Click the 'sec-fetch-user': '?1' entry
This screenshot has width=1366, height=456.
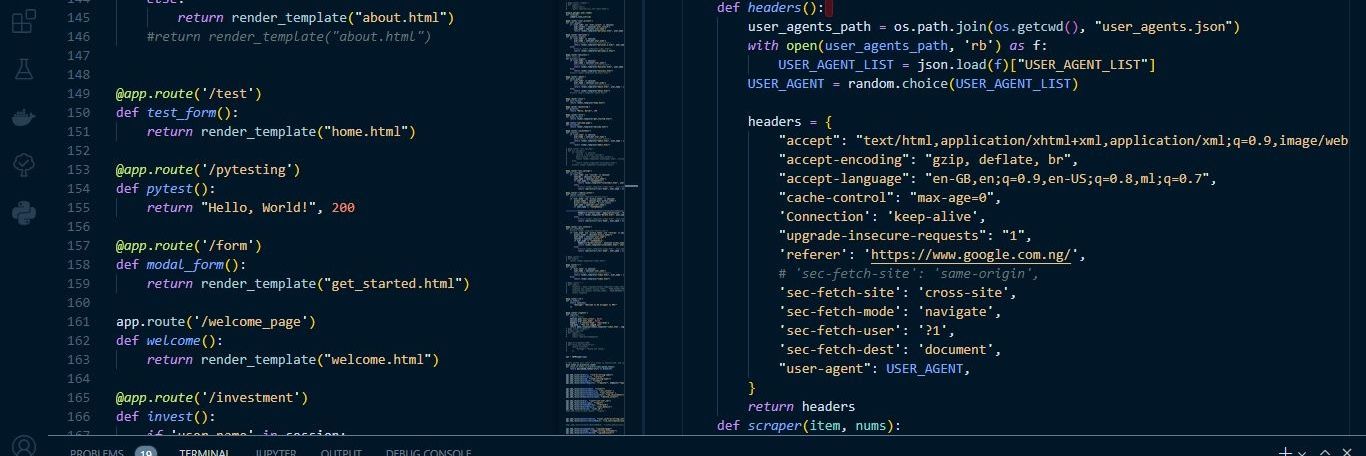tap(871, 330)
